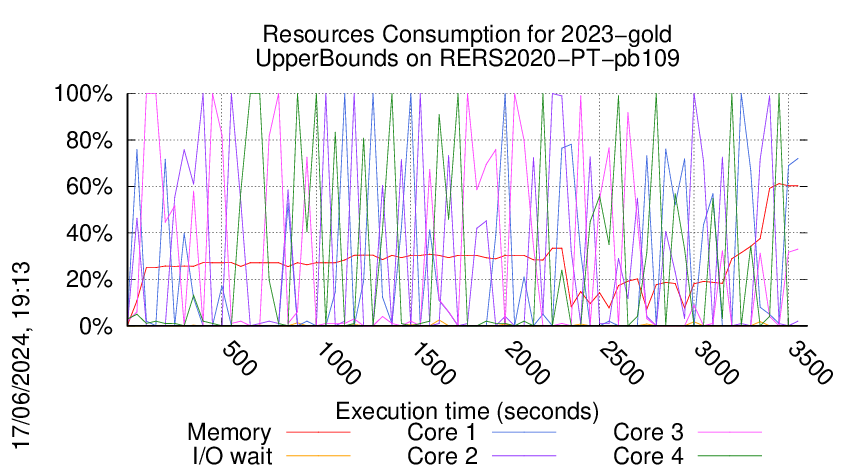Viewport: 850px width, 475px height.
Task: Click the magenta Core 3 legend line sample
Action: [730, 433]
